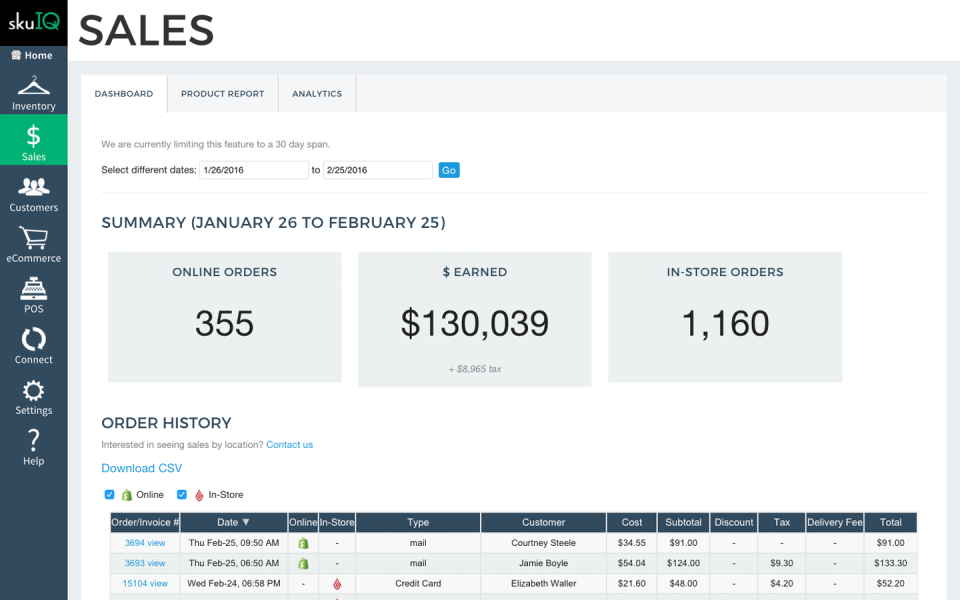Open the eCommerce shopping cart icon

[33, 238]
